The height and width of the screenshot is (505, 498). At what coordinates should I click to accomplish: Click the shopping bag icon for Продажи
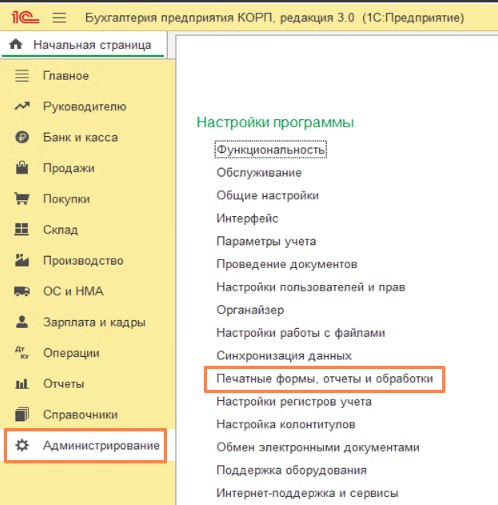tap(22, 167)
